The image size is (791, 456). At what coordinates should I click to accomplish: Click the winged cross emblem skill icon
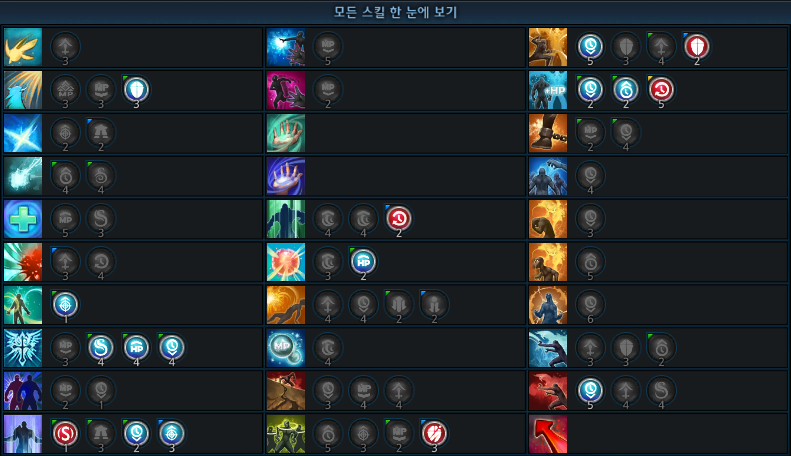click(23, 348)
